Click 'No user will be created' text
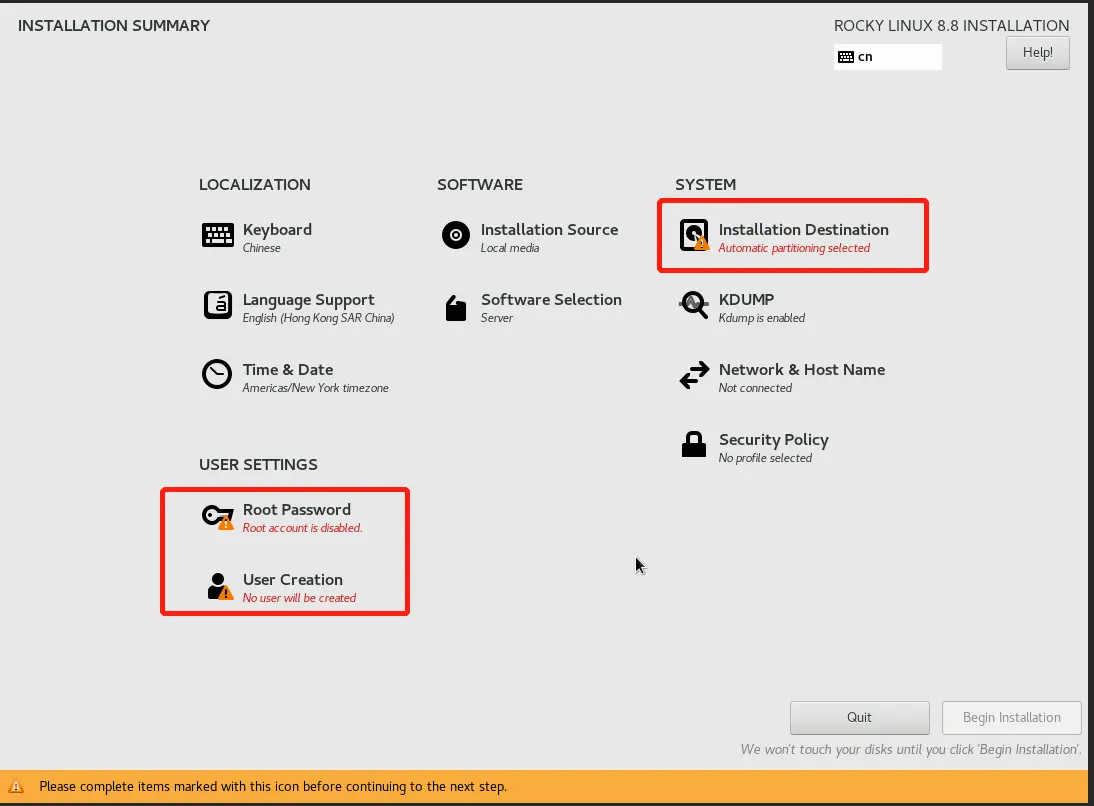1094x806 pixels. tap(299, 598)
